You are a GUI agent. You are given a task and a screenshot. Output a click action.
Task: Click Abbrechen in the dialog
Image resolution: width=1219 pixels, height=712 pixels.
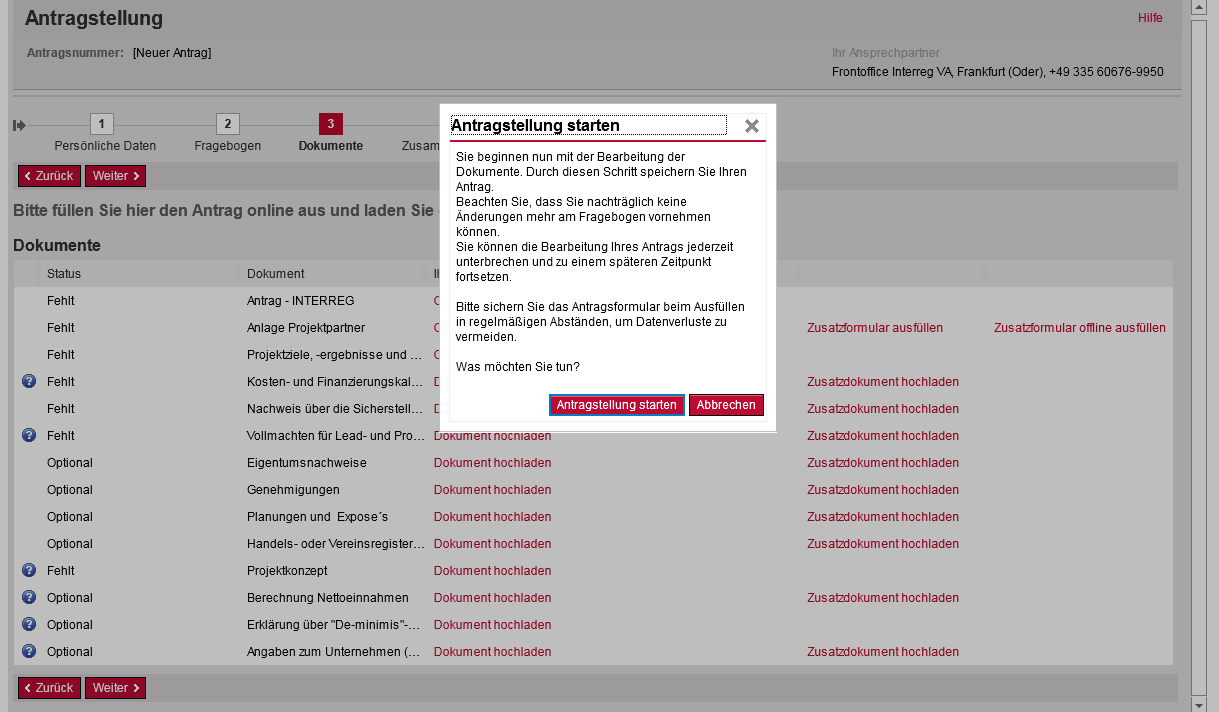[726, 405]
